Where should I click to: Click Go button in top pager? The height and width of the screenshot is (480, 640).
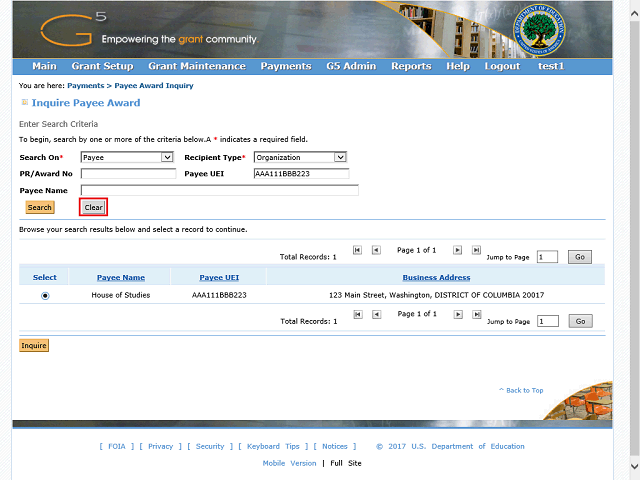[580, 257]
